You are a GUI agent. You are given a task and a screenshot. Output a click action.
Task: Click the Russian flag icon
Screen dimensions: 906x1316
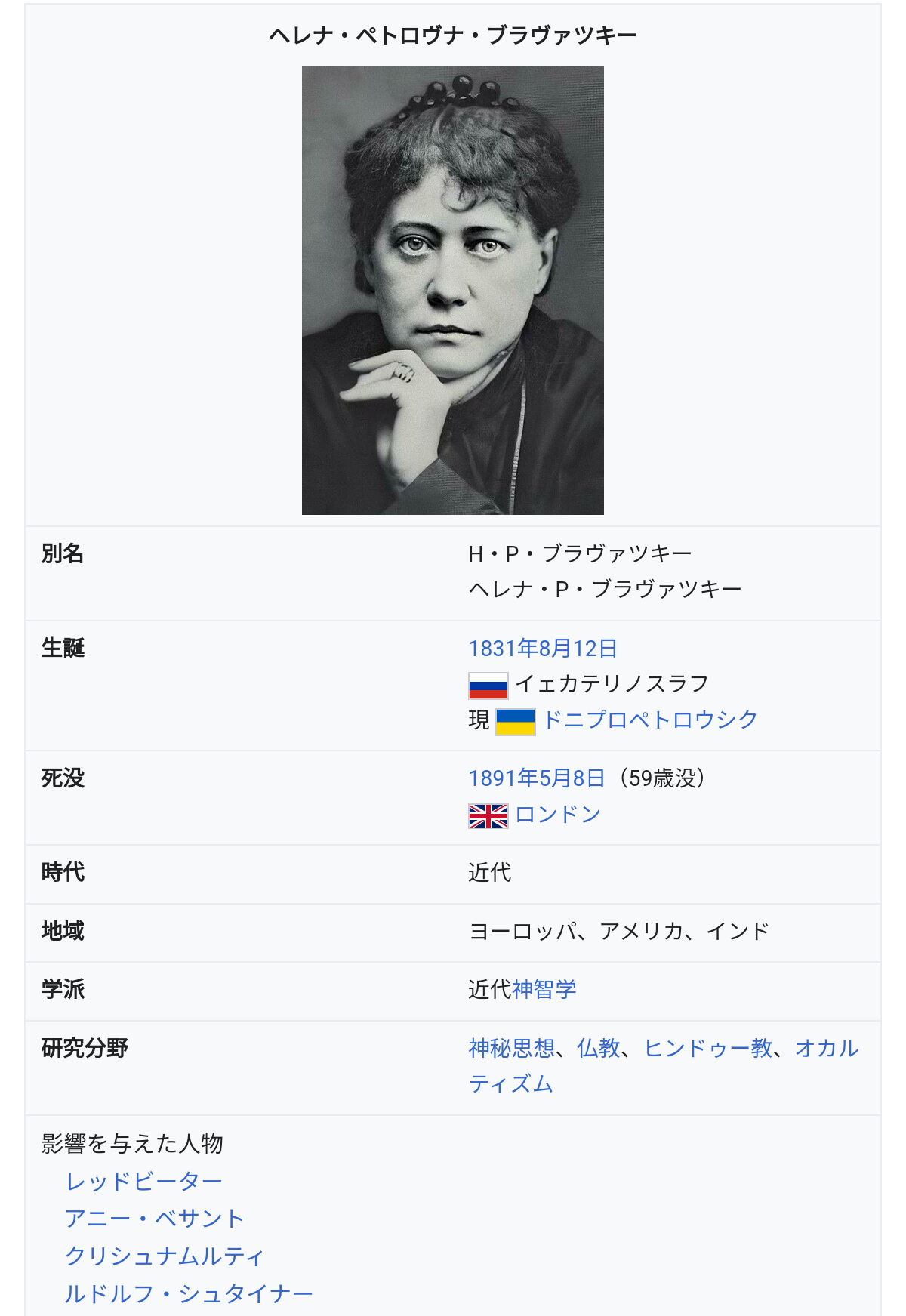point(488,686)
